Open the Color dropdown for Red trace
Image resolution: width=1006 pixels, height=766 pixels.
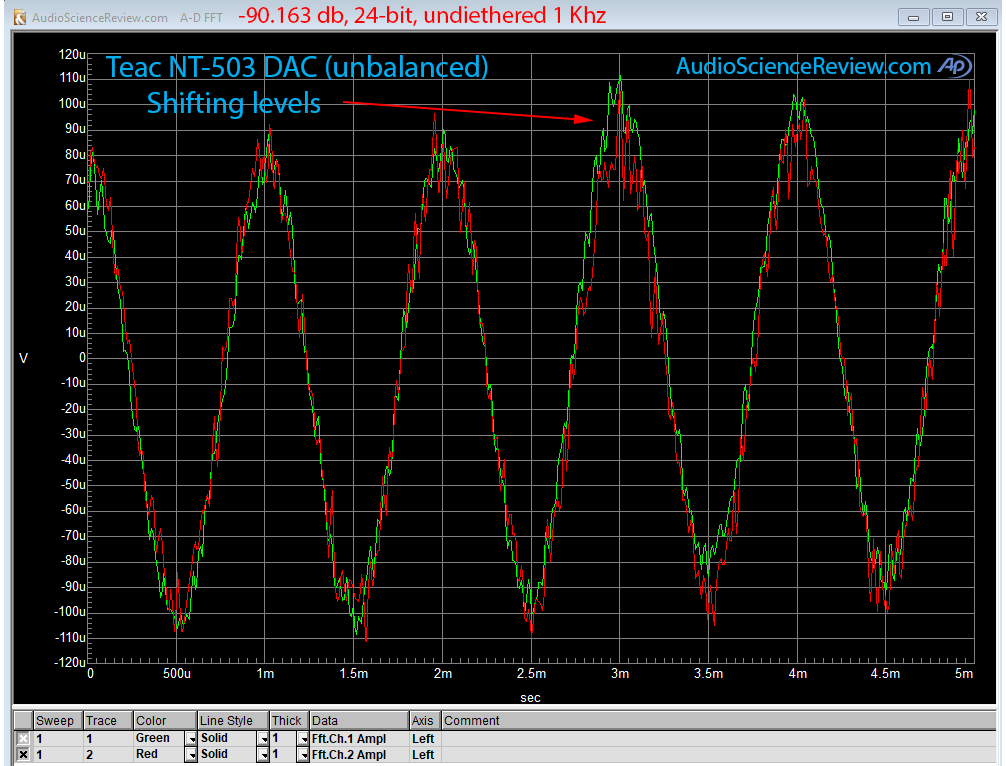click(x=191, y=755)
